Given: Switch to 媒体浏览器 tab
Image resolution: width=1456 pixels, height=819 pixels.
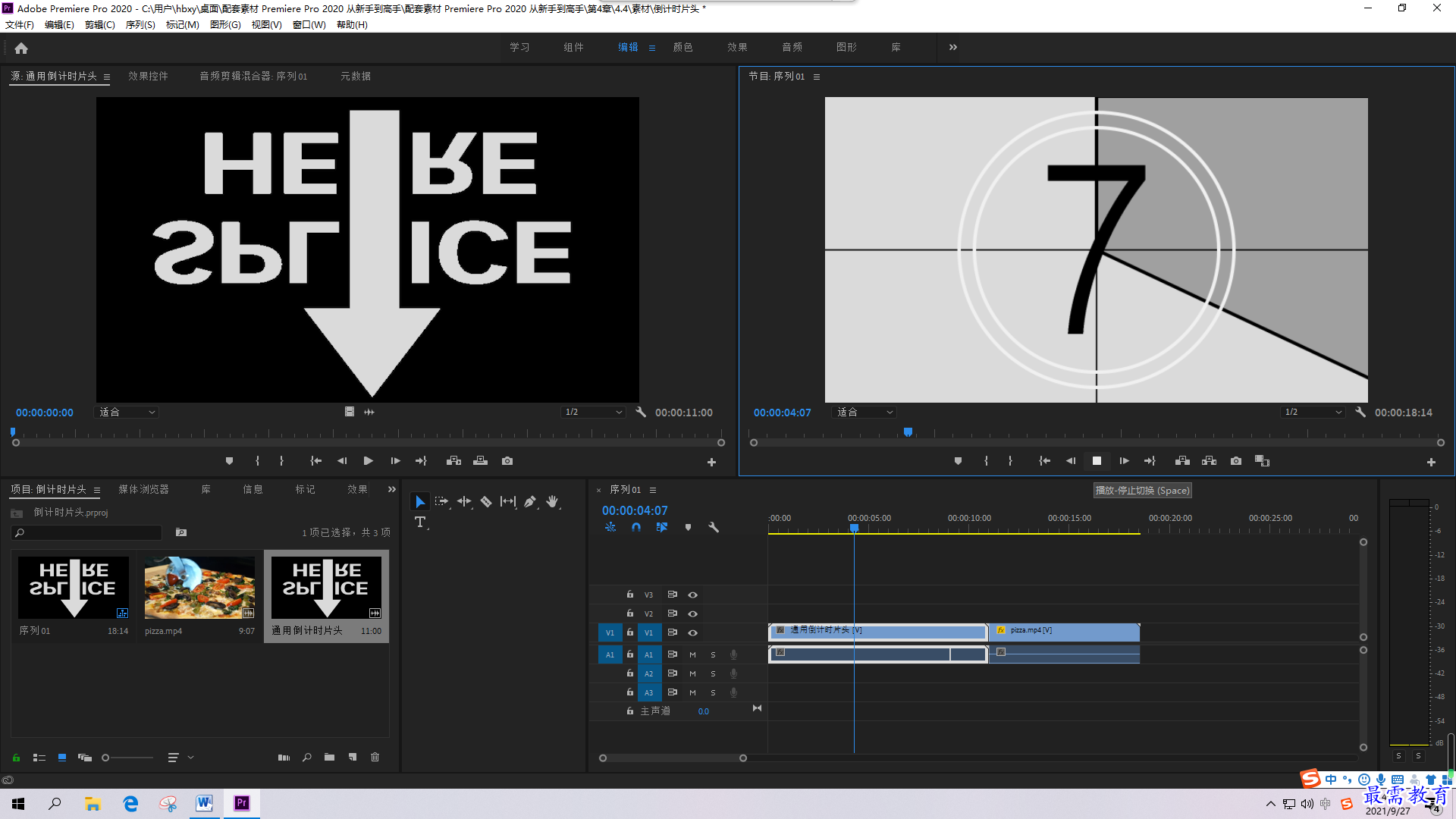Looking at the screenshot, I should click(144, 490).
